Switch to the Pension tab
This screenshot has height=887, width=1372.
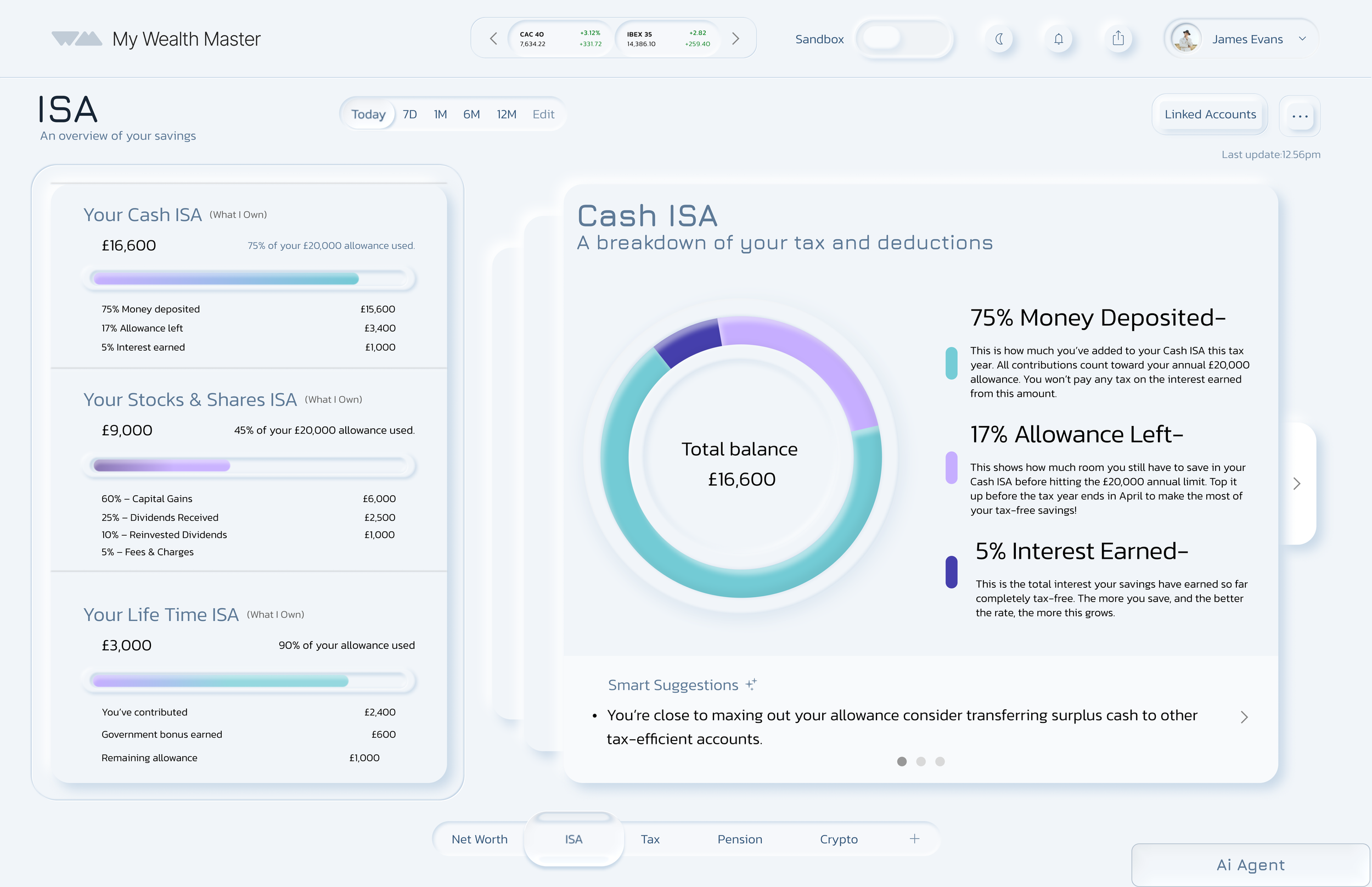[740, 839]
